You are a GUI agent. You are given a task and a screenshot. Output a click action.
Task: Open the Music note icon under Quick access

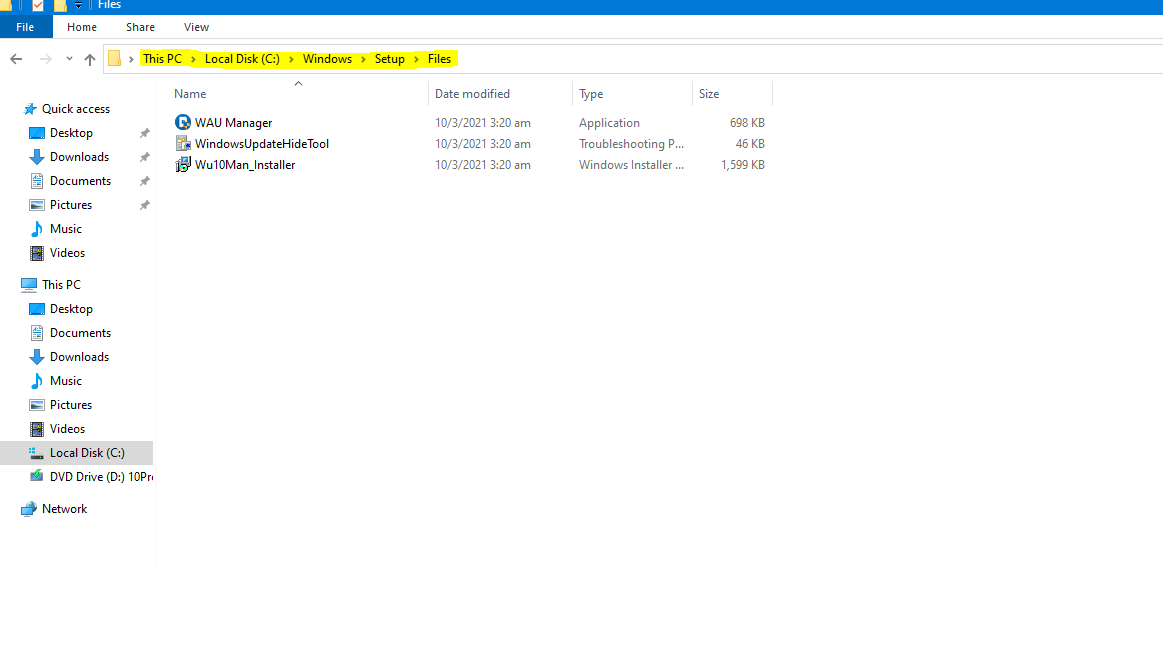[36, 229]
